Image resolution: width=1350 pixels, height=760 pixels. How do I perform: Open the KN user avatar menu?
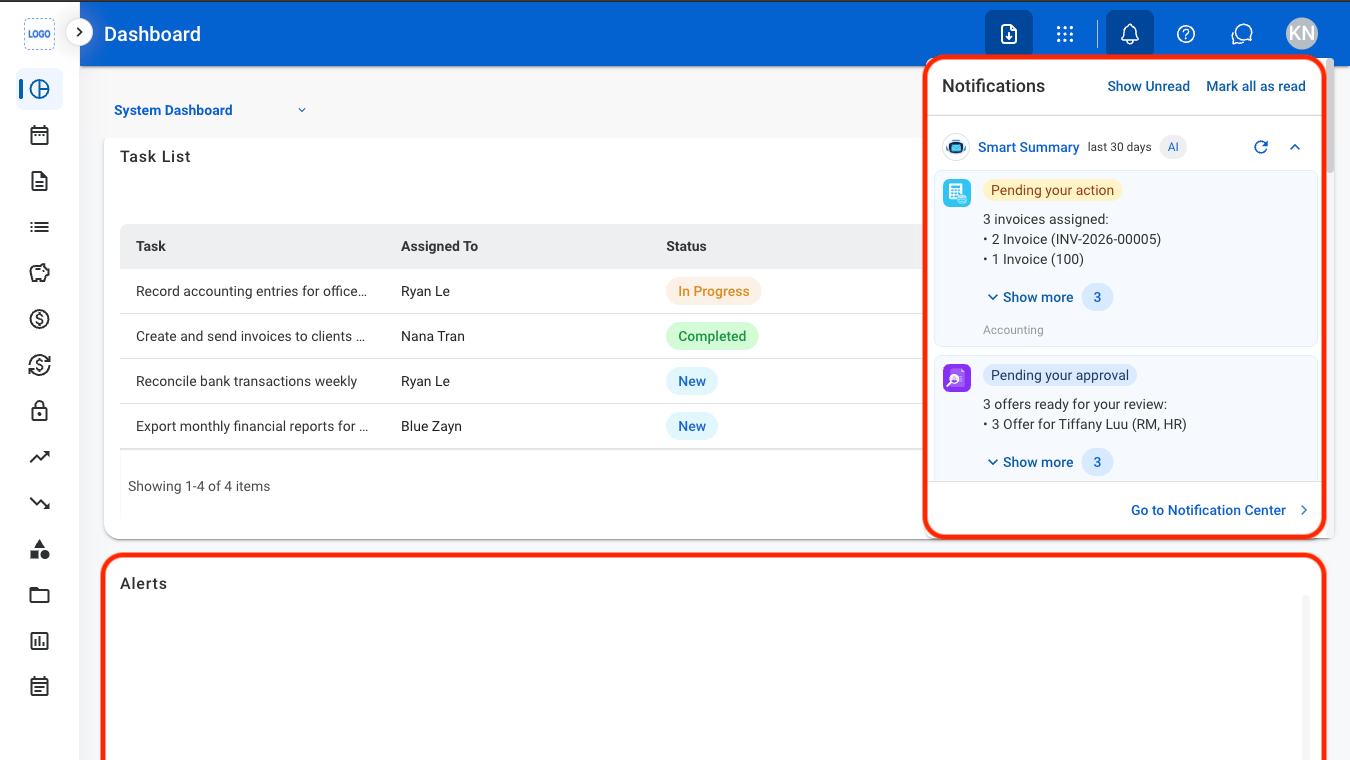[x=1301, y=34]
